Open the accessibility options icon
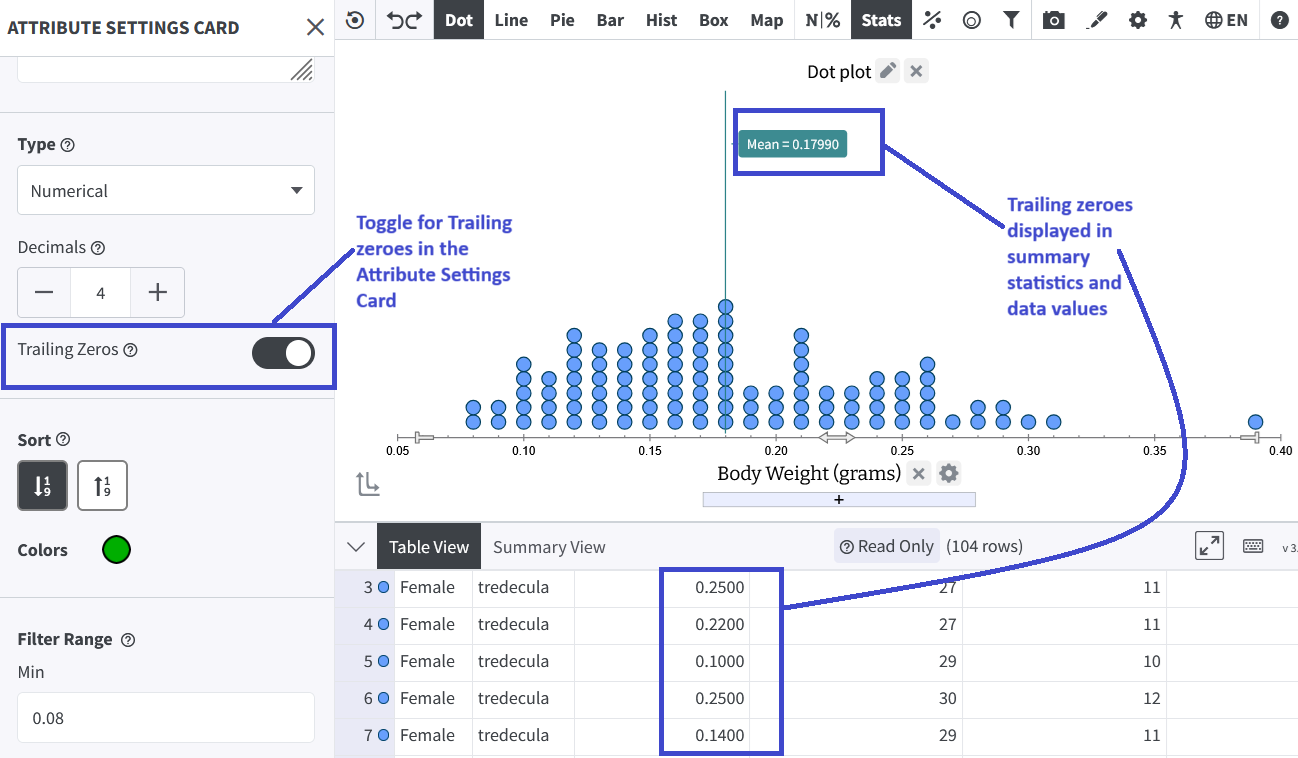 click(x=1175, y=20)
